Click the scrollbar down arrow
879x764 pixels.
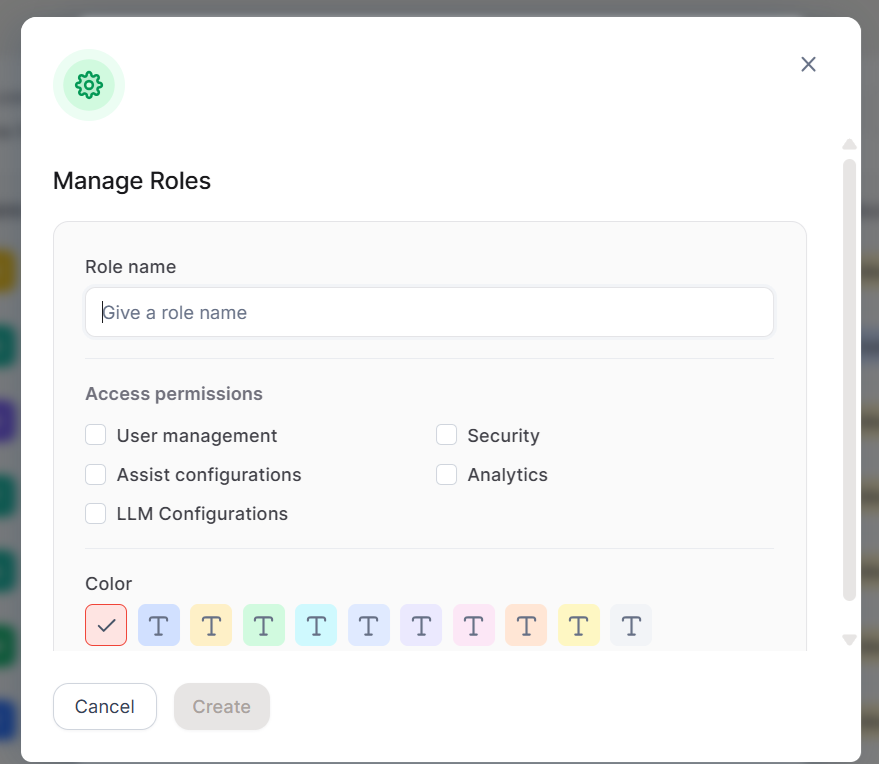point(849,639)
